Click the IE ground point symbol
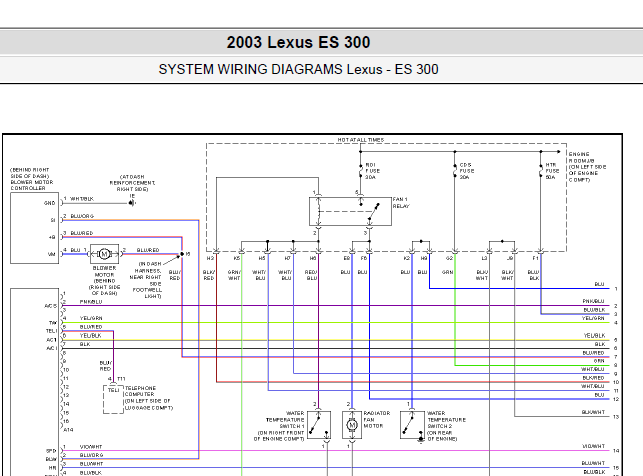Image resolution: width=643 pixels, height=476 pixels. click(132, 203)
